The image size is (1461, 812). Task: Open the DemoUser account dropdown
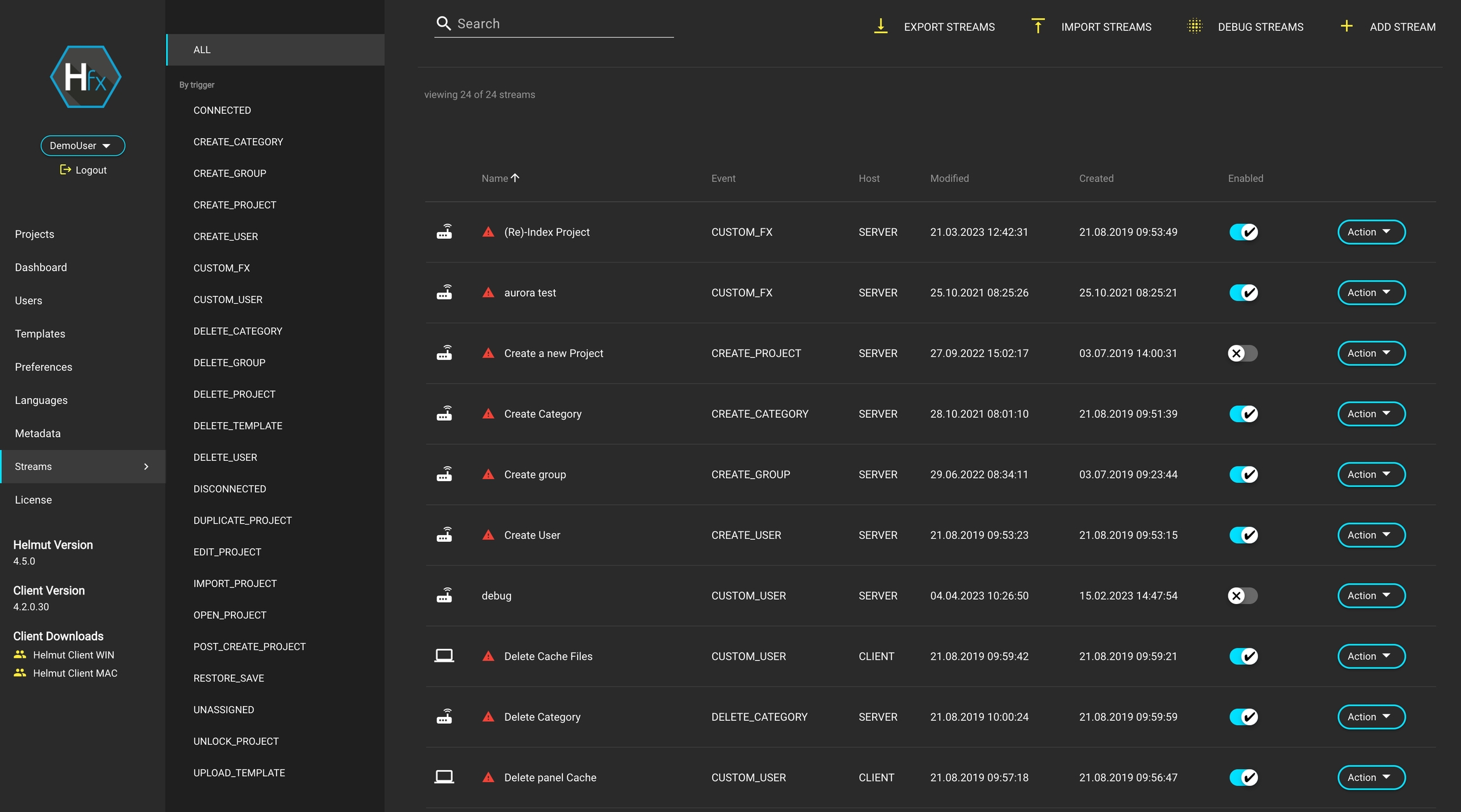pyautogui.click(x=82, y=145)
